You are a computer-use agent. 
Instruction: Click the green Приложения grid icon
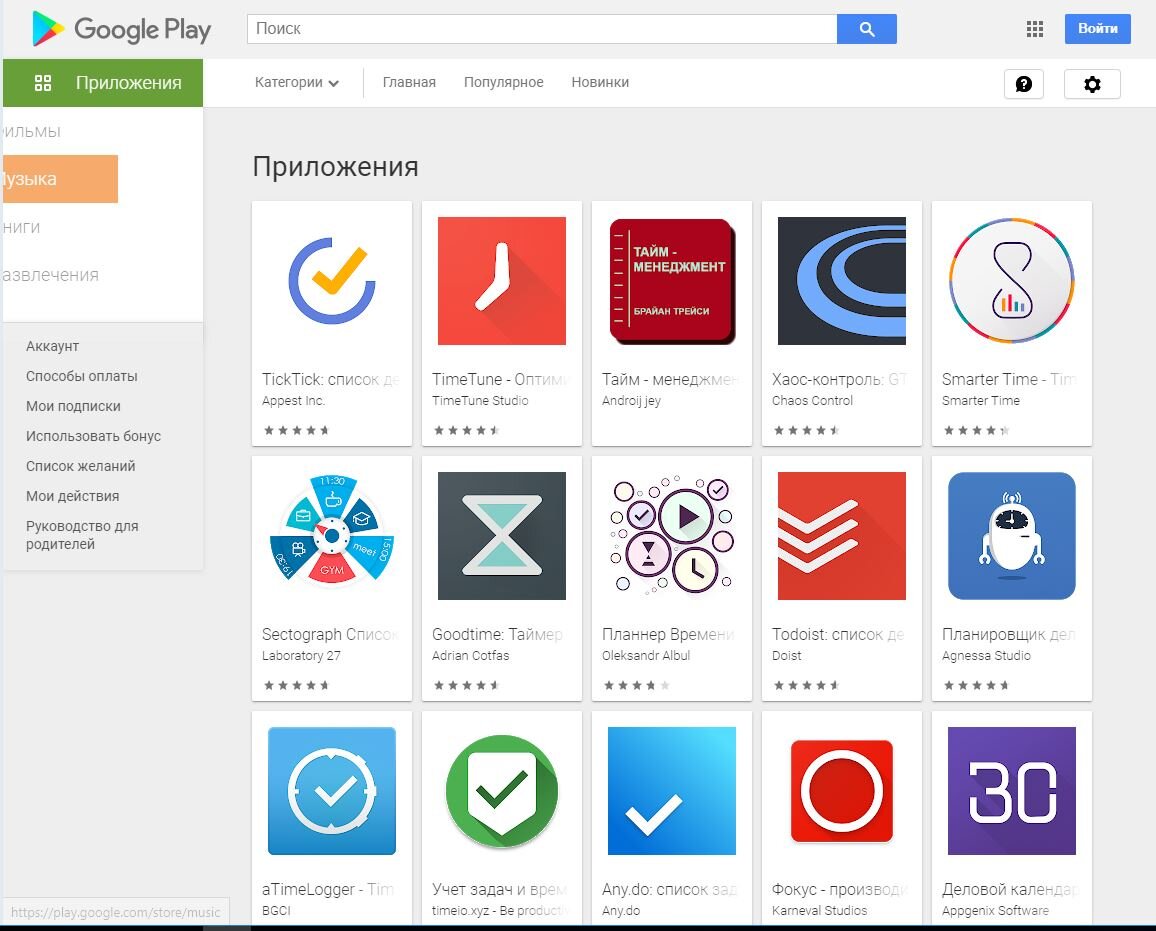point(42,83)
